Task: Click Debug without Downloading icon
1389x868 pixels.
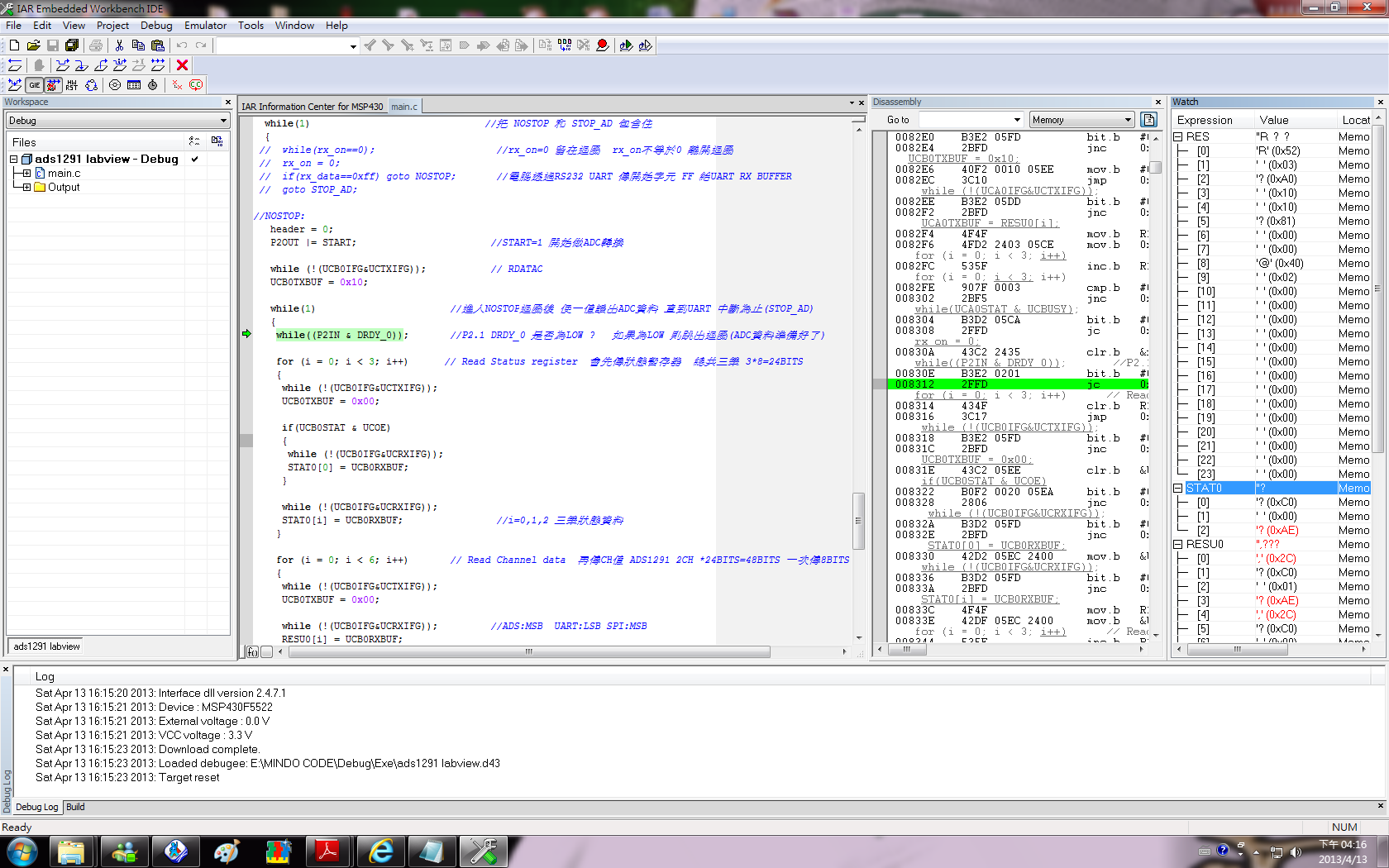Action: [645, 45]
